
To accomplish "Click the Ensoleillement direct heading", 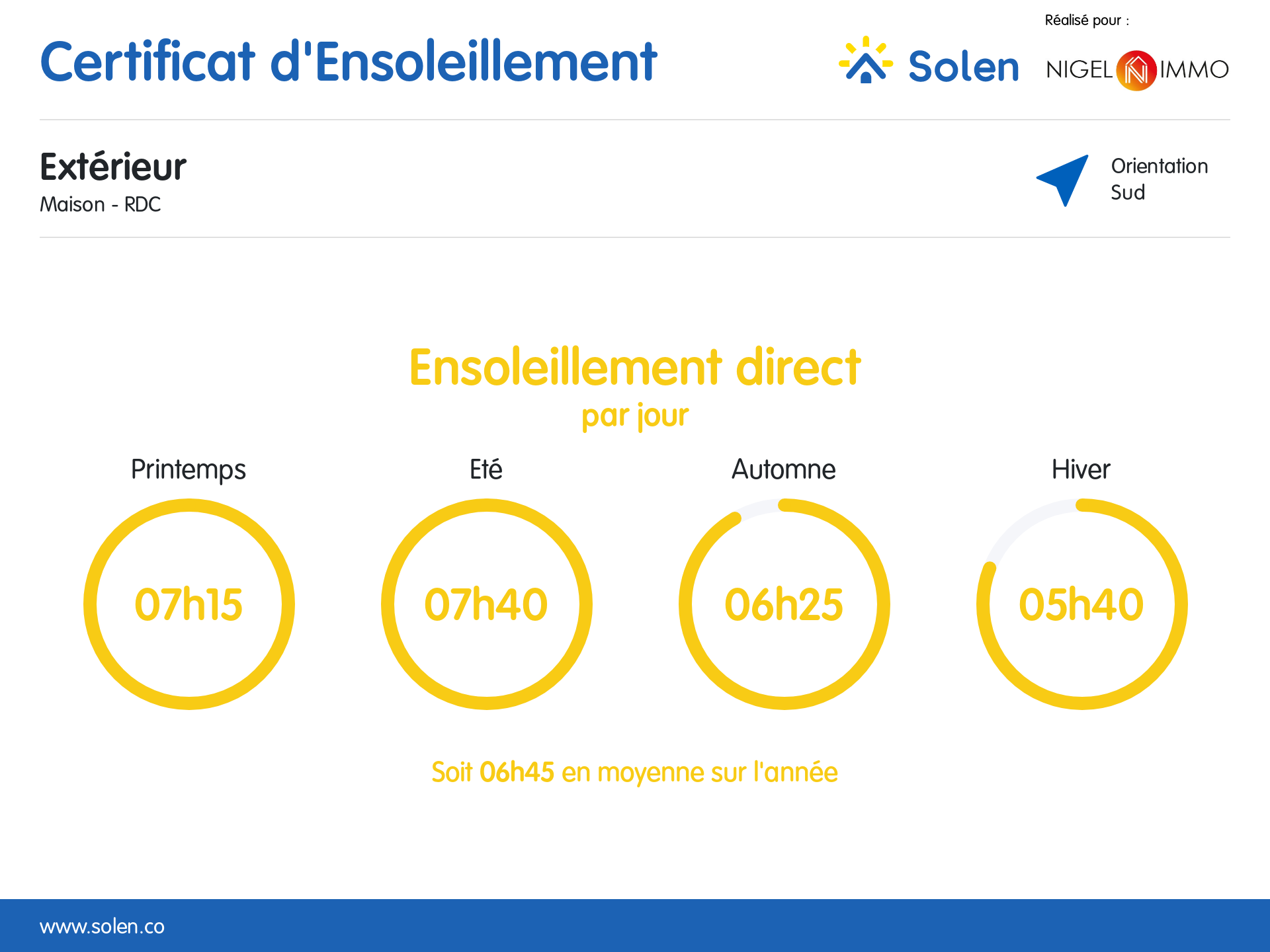I will (x=635, y=368).
